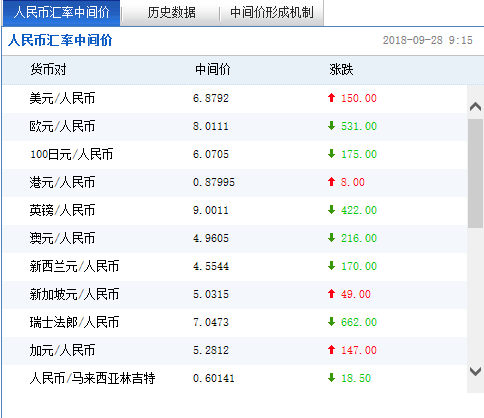
Task: Click the NZD rate value 4.5544
Action: pyautogui.click(x=211, y=266)
